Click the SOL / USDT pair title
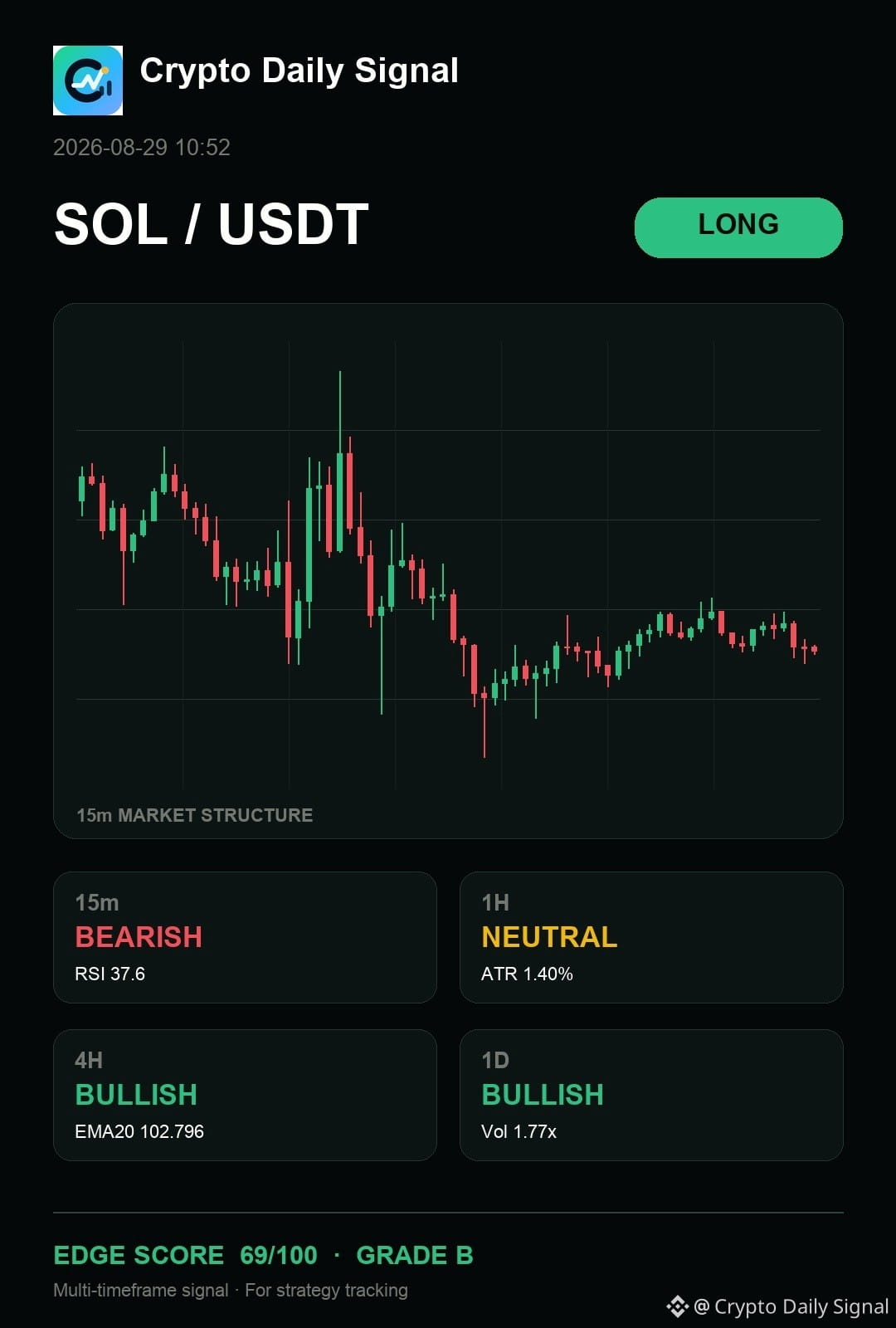896x1328 pixels. pos(212,225)
